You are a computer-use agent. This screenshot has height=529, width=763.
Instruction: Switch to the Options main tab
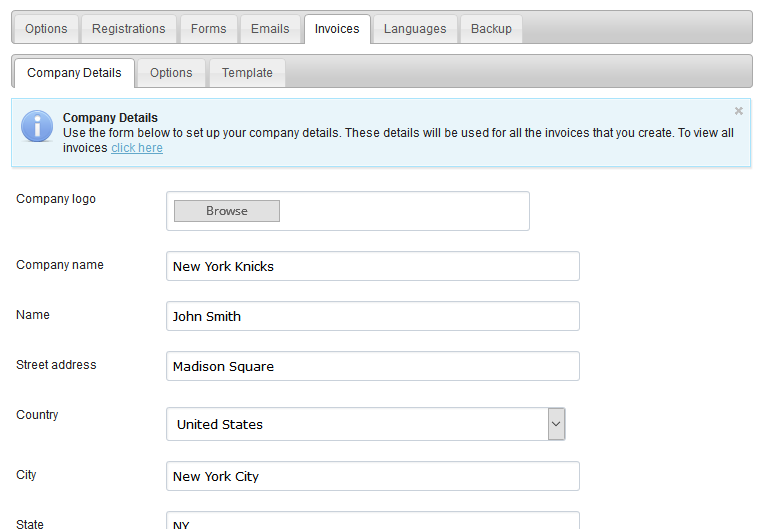click(46, 29)
